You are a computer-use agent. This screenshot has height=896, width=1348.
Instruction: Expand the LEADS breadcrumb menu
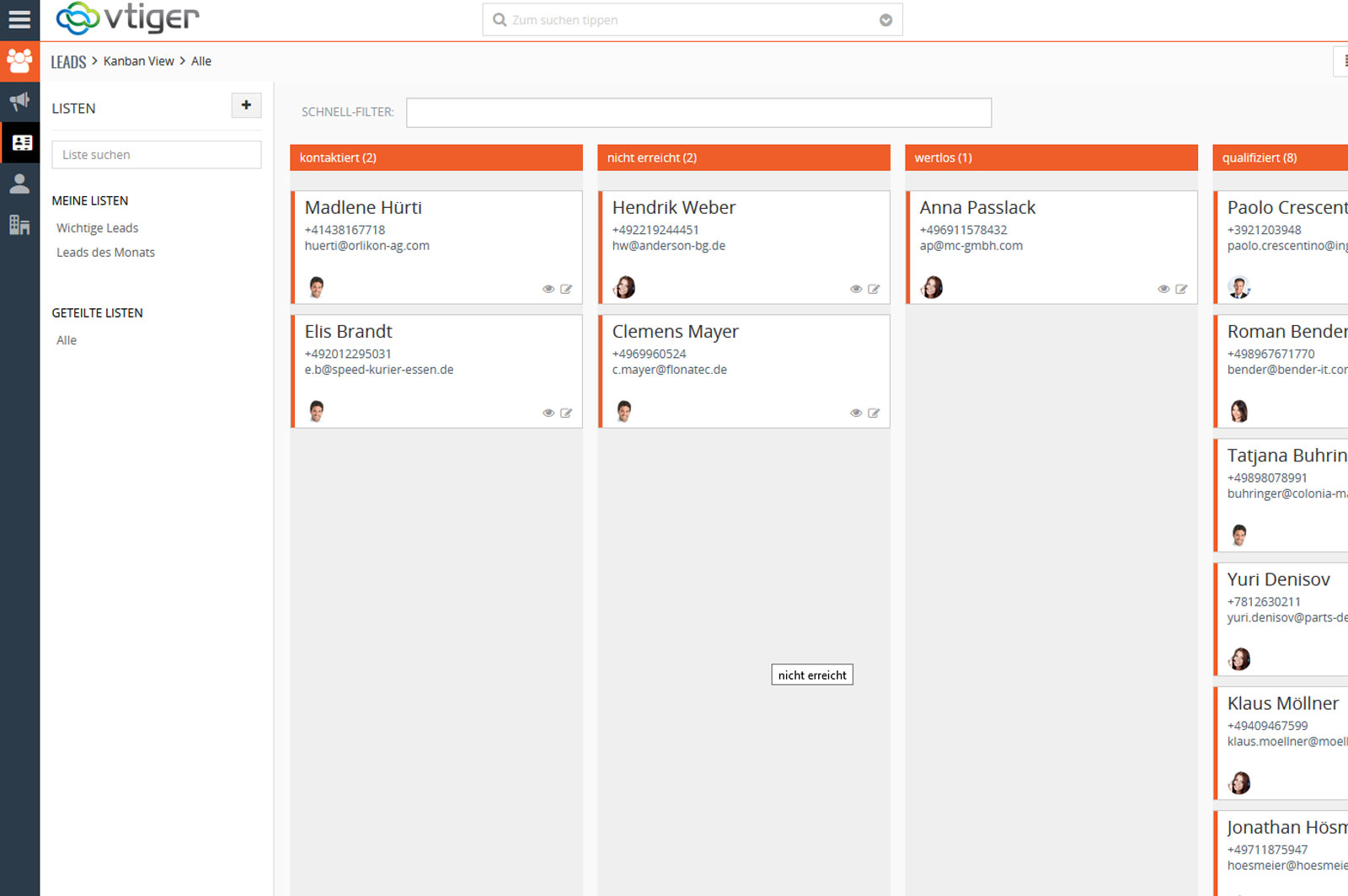[69, 61]
